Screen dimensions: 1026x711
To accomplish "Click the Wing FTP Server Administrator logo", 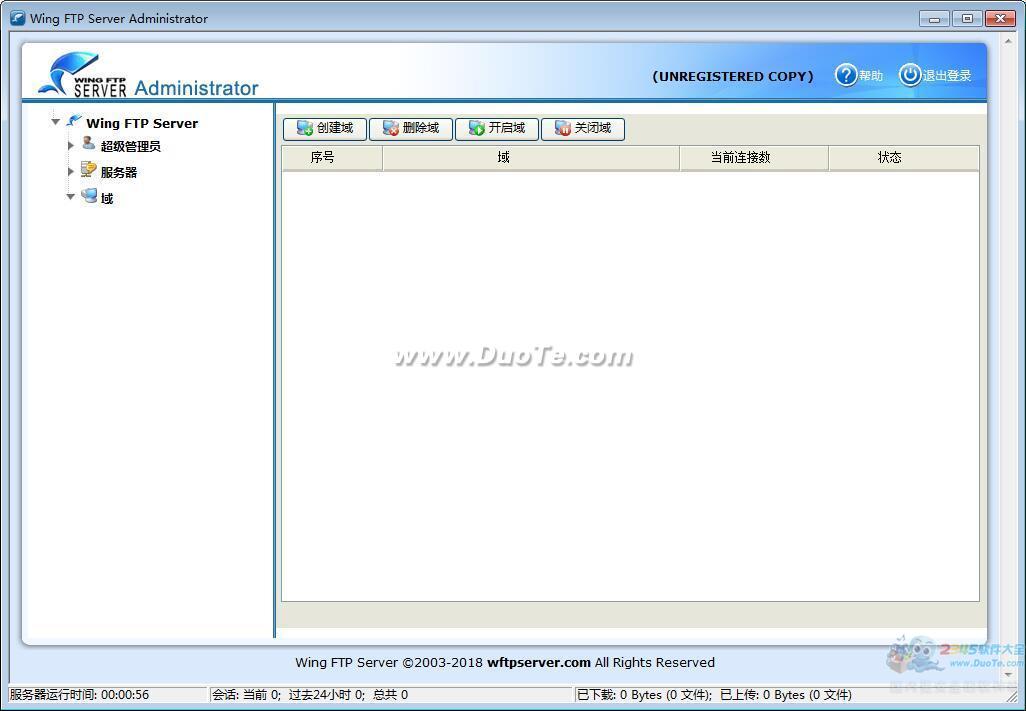I will [148, 75].
